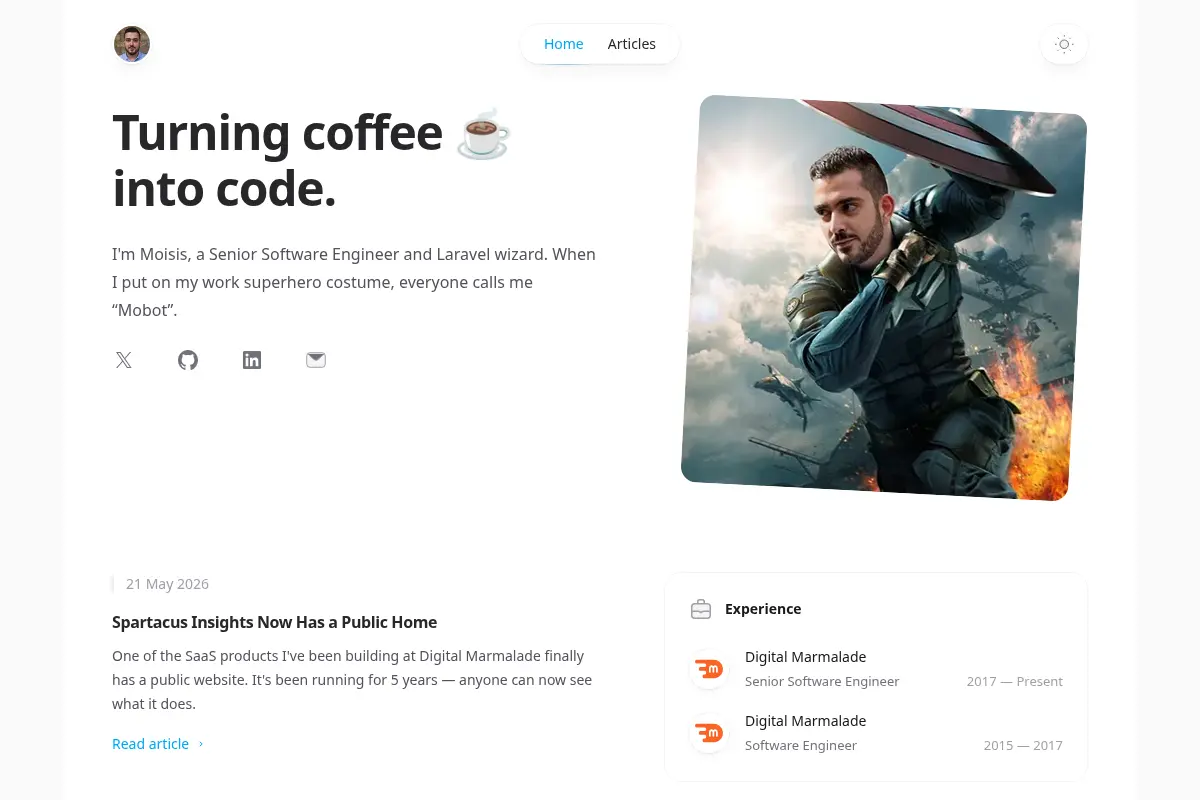Viewport: 1200px width, 800px height.
Task: Click the Captain America hero photo
Action: pyautogui.click(x=884, y=298)
